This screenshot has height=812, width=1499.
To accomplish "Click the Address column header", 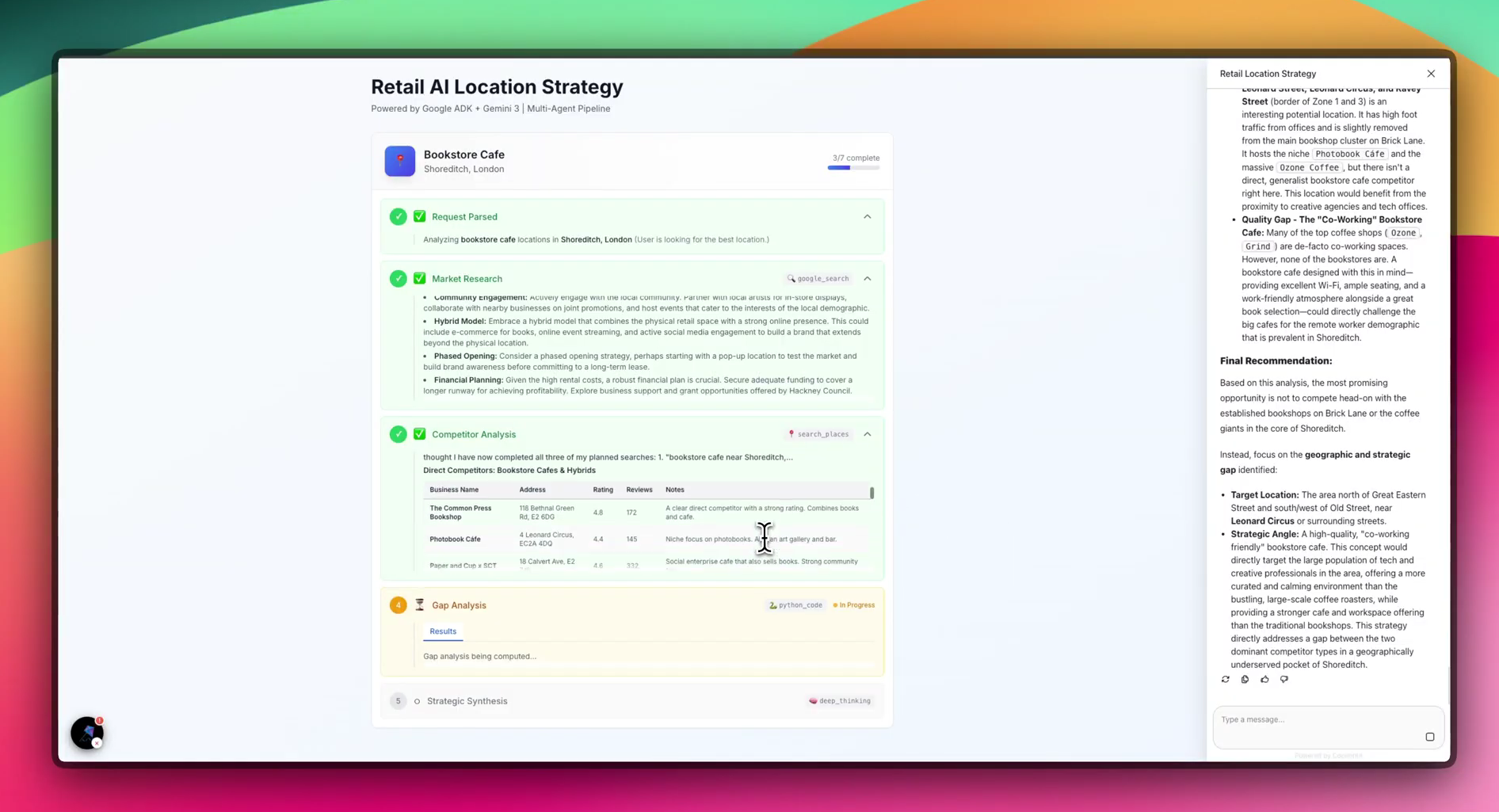I will (x=532, y=490).
